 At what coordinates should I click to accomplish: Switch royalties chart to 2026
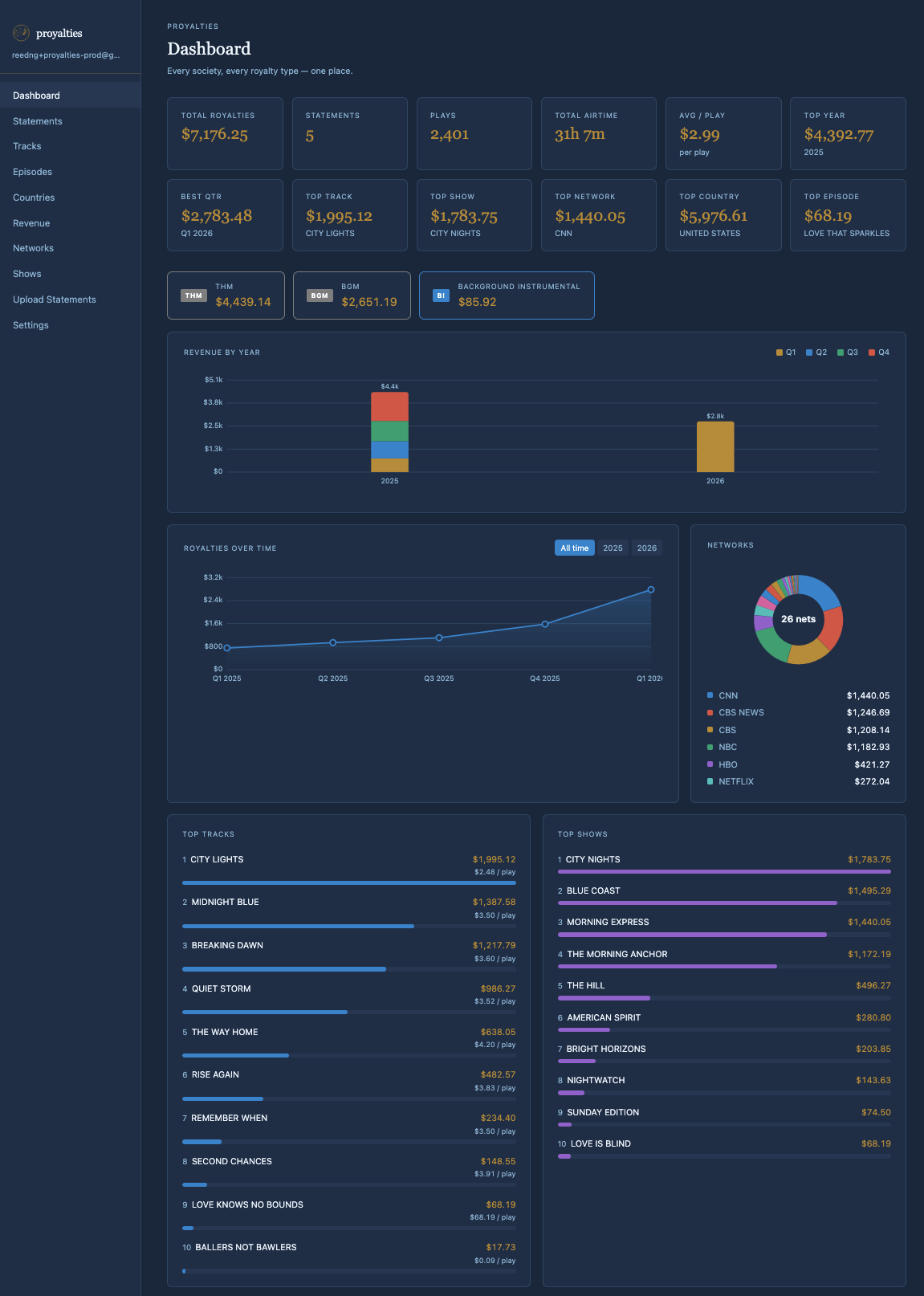[647, 548]
